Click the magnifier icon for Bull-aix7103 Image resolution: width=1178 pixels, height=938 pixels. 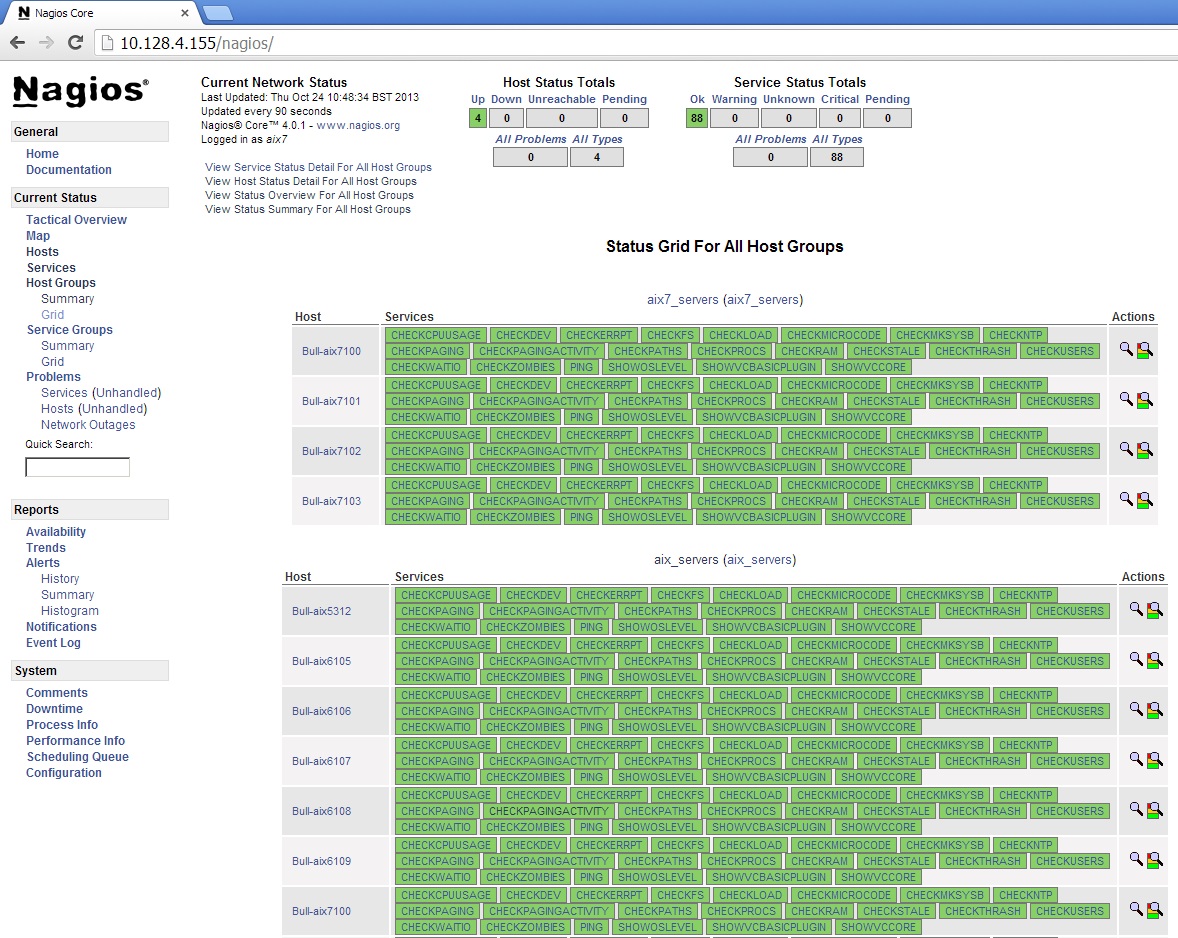(1126, 499)
